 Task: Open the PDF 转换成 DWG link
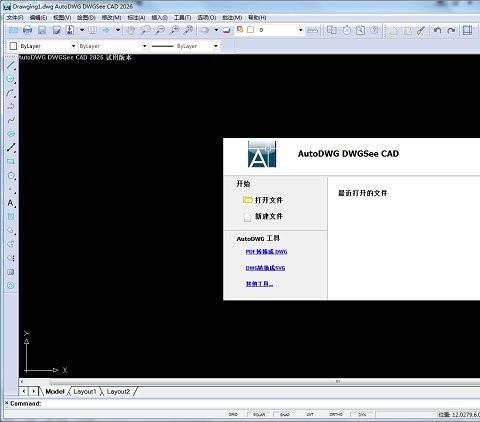pos(266,252)
